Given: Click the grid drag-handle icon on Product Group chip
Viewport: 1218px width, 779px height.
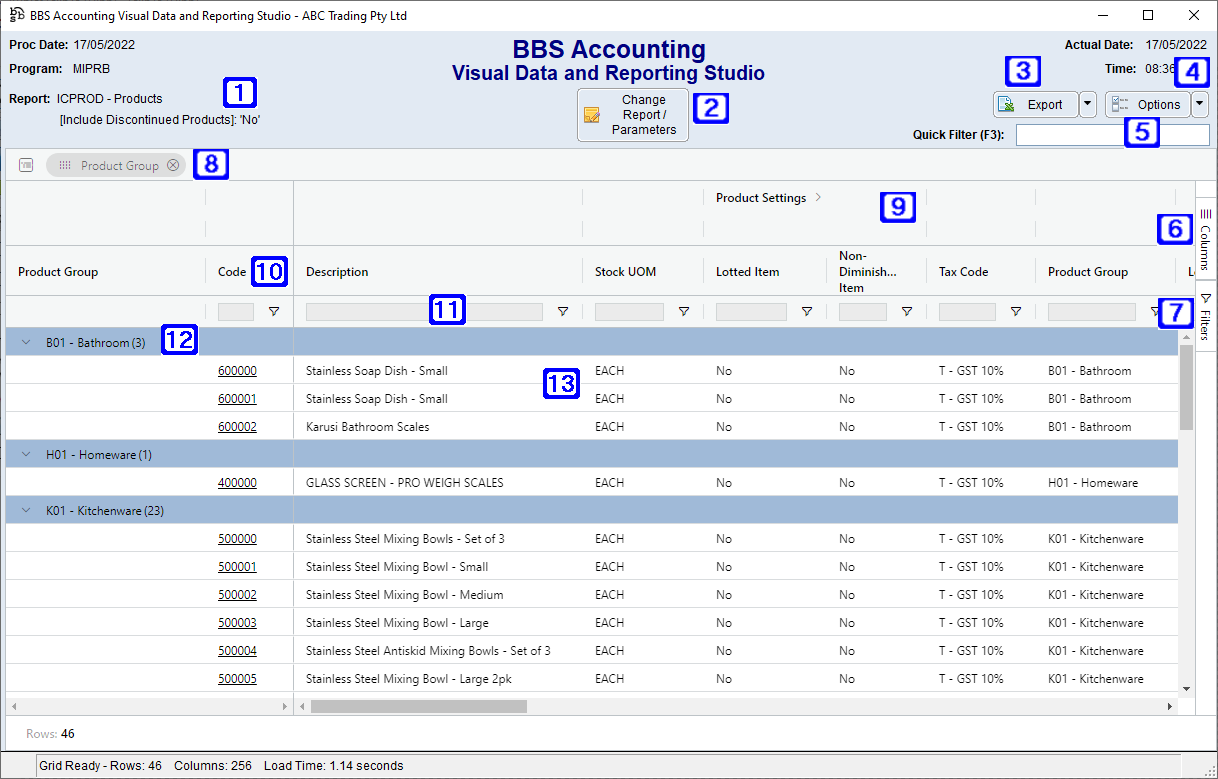Looking at the screenshot, I should click(63, 164).
